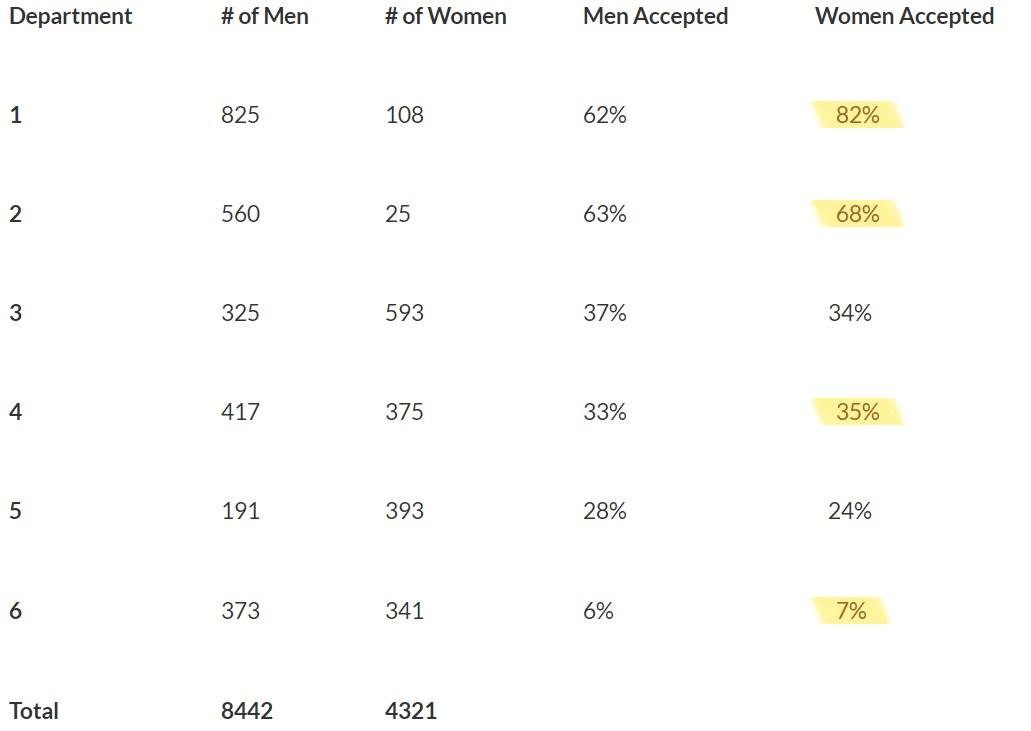The image size is (1031, 731).
Task: Click the Men Accepted column header
Action: click(655, 16)
